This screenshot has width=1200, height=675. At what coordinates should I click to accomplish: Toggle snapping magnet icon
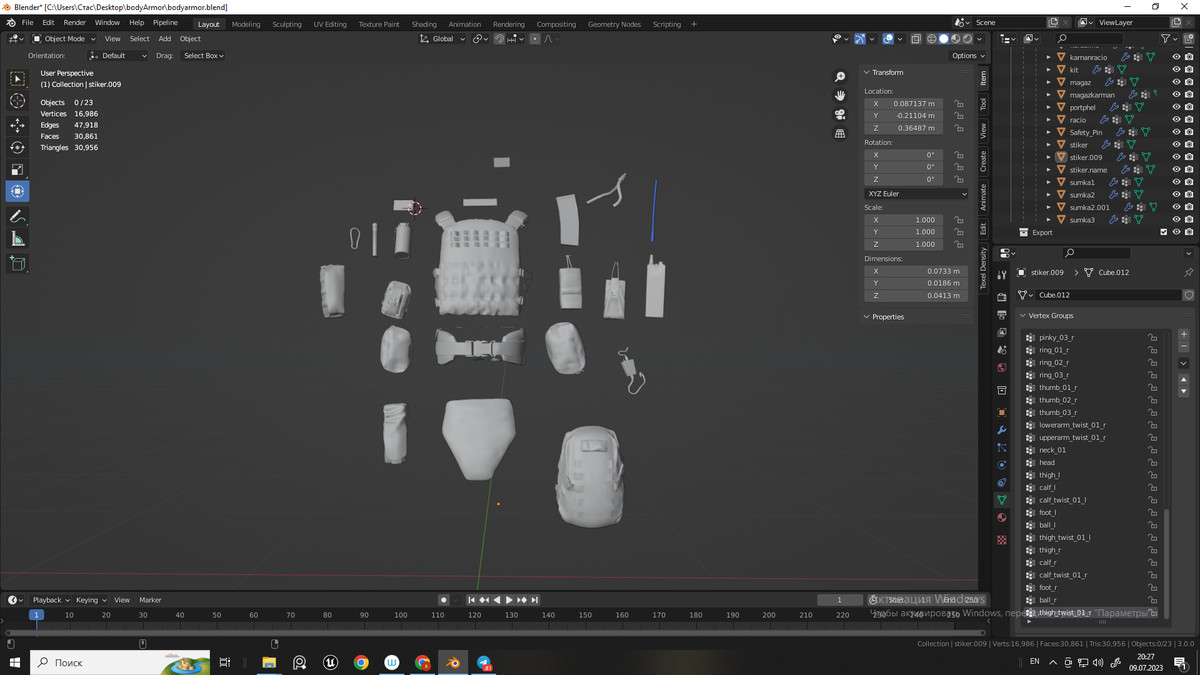499,39
